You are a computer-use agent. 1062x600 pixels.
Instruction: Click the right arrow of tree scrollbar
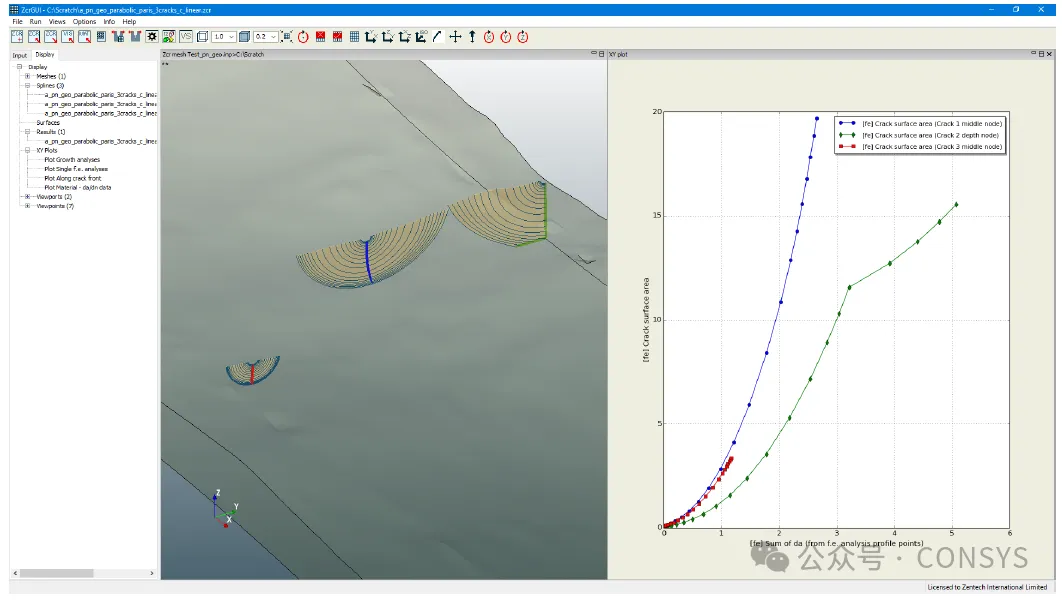coord(152,573)
